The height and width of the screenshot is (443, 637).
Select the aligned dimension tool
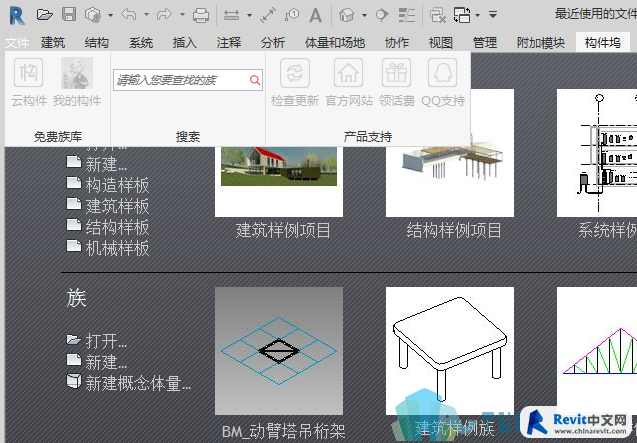[268, 15]
